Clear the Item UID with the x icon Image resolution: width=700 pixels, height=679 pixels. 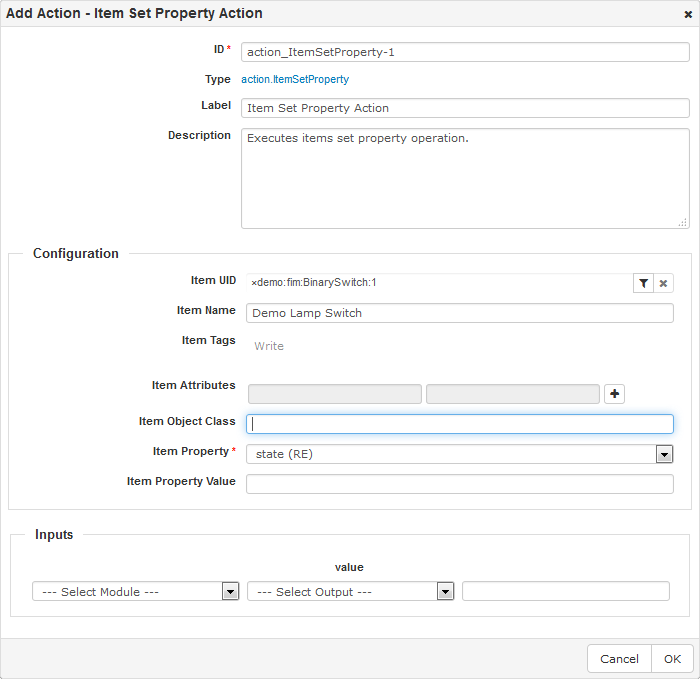click(x=663, y=283)
